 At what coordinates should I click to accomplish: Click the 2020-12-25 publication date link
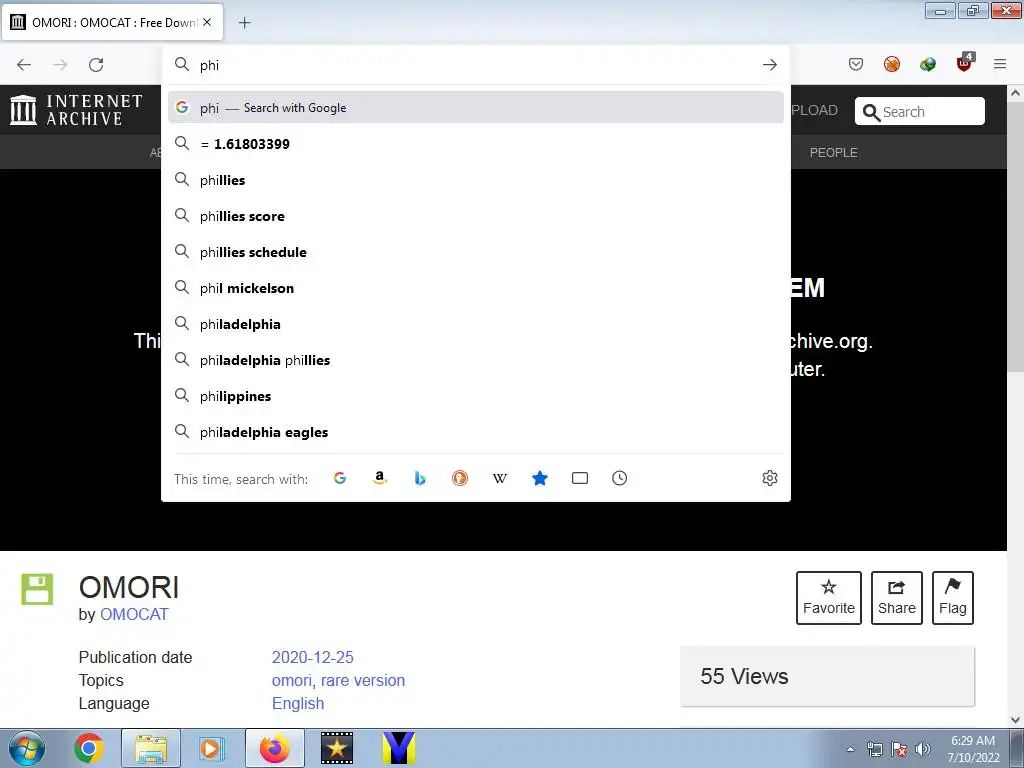click(312, 657)
